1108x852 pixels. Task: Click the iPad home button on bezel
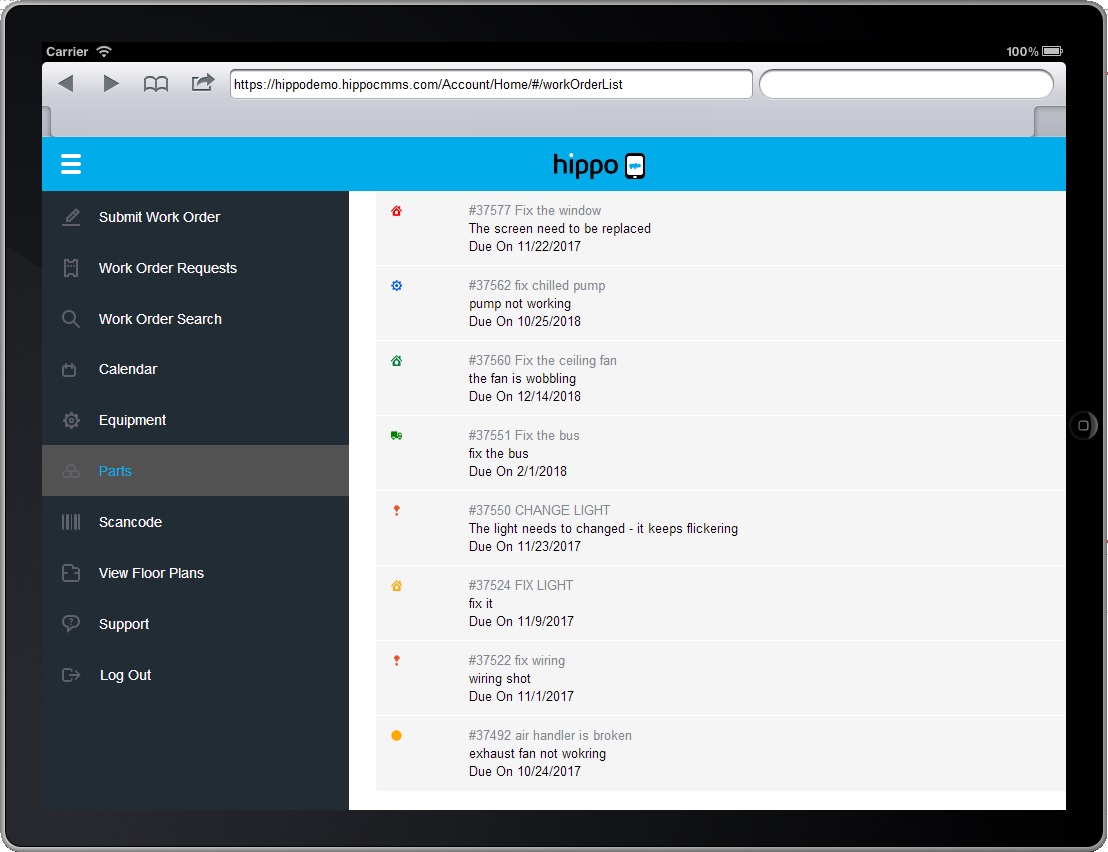[x=1083, y=425]
